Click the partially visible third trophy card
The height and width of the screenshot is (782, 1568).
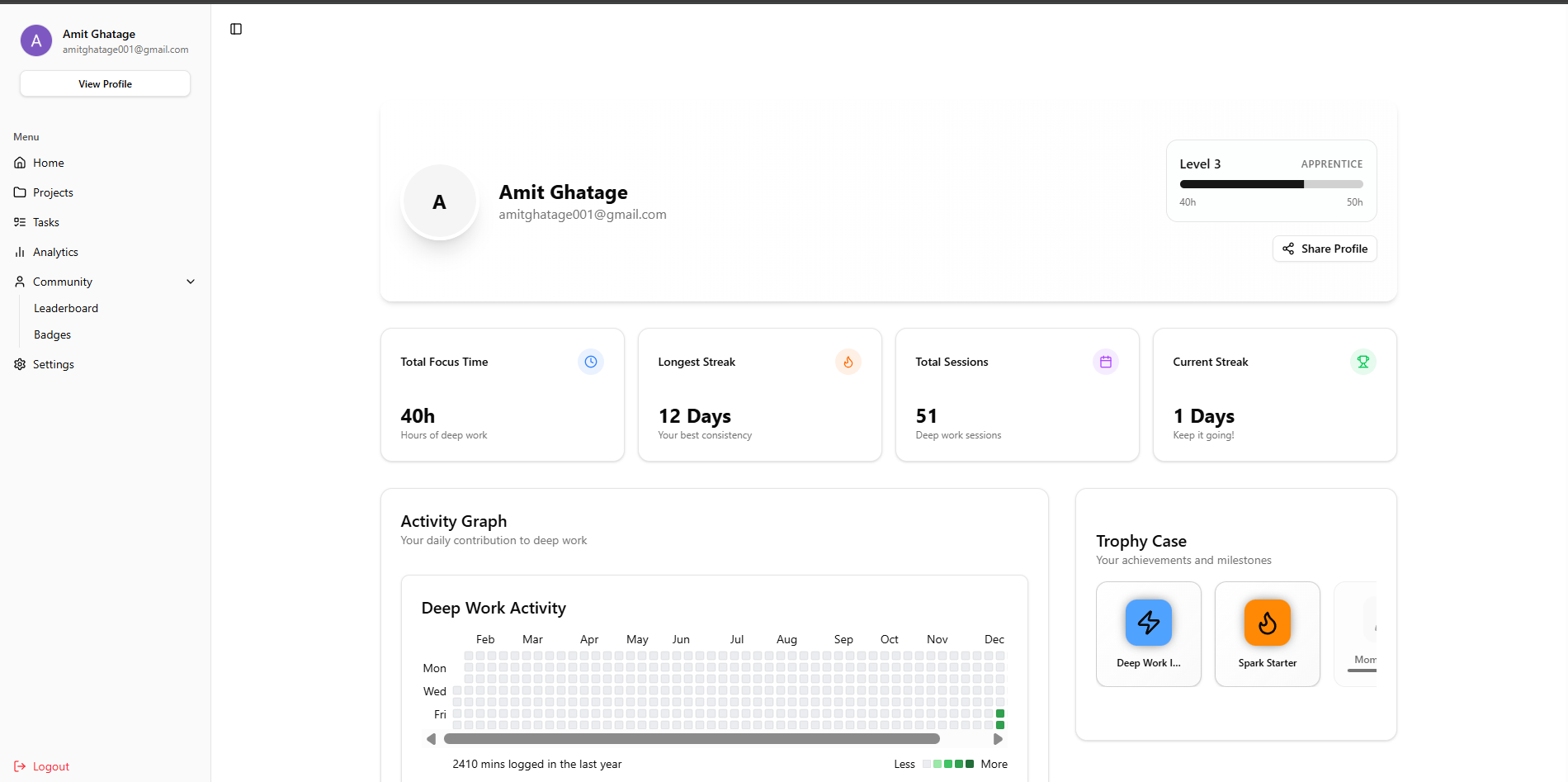click(1355, 634)
